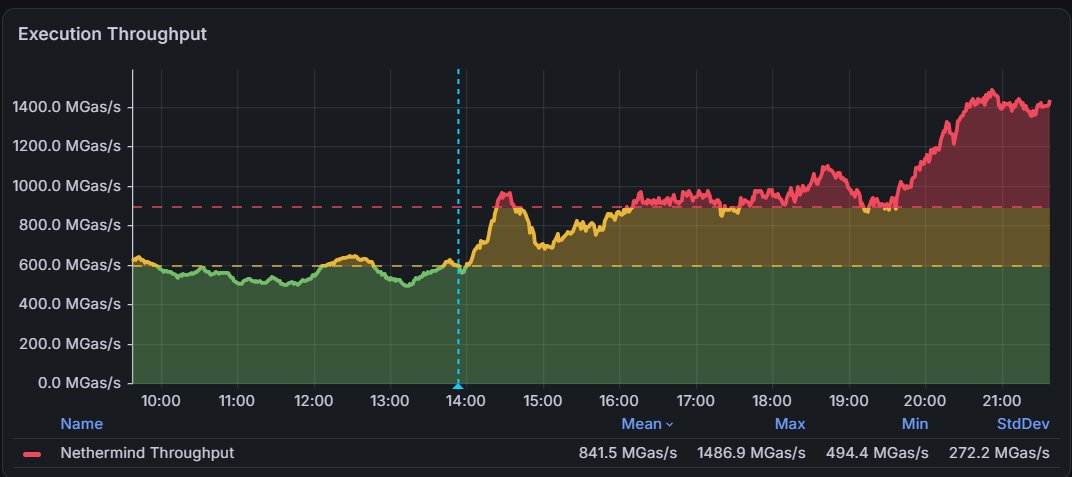
Task: Open the Execution Throughput panel title
Action: pos(112,33)
